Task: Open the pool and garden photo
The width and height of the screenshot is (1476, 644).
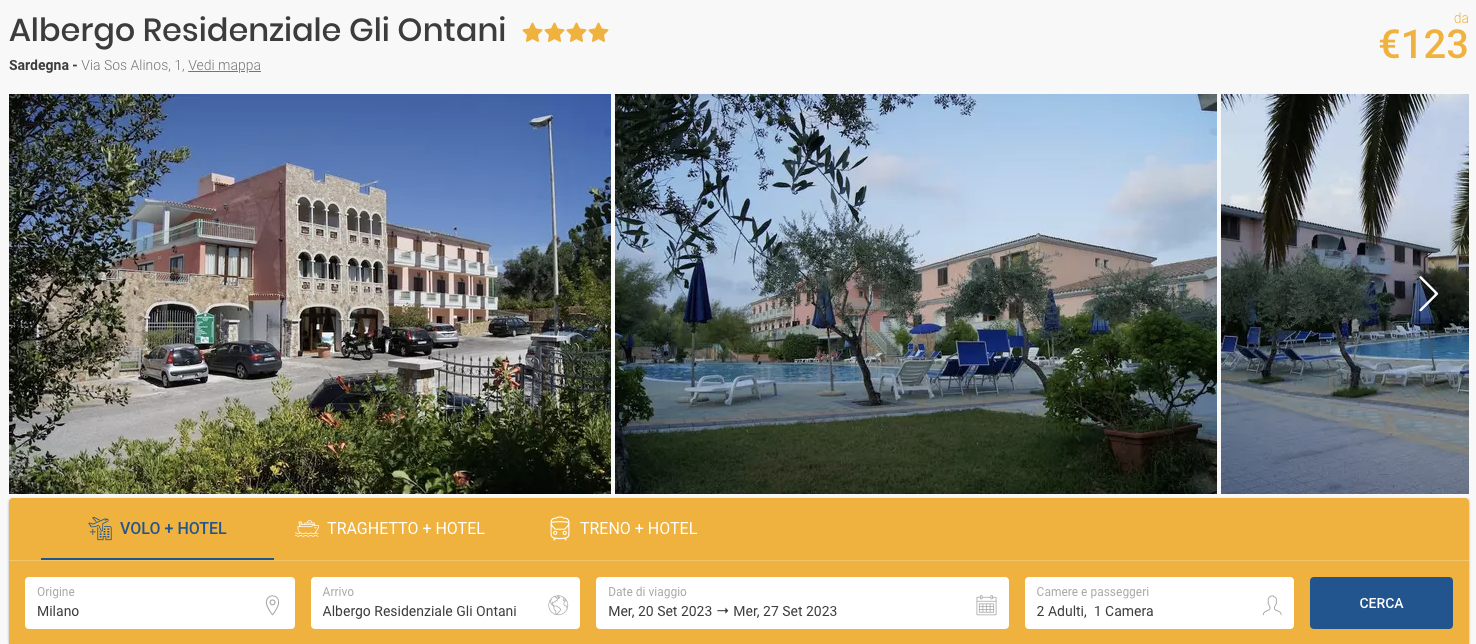Action: click(x=916, y=294)
